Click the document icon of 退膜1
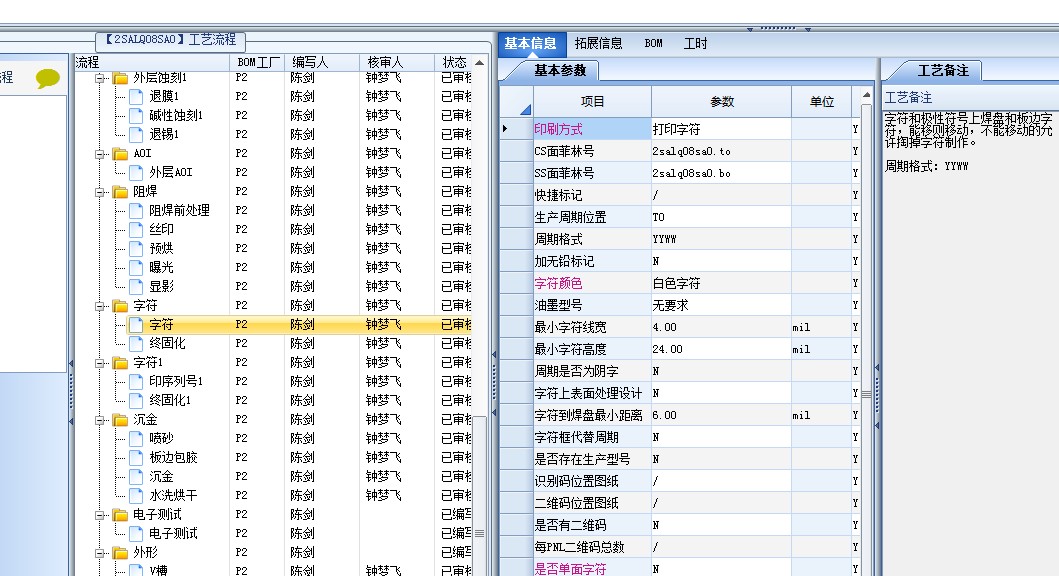This screenshot has height=576, width=1059. point(136,97)
